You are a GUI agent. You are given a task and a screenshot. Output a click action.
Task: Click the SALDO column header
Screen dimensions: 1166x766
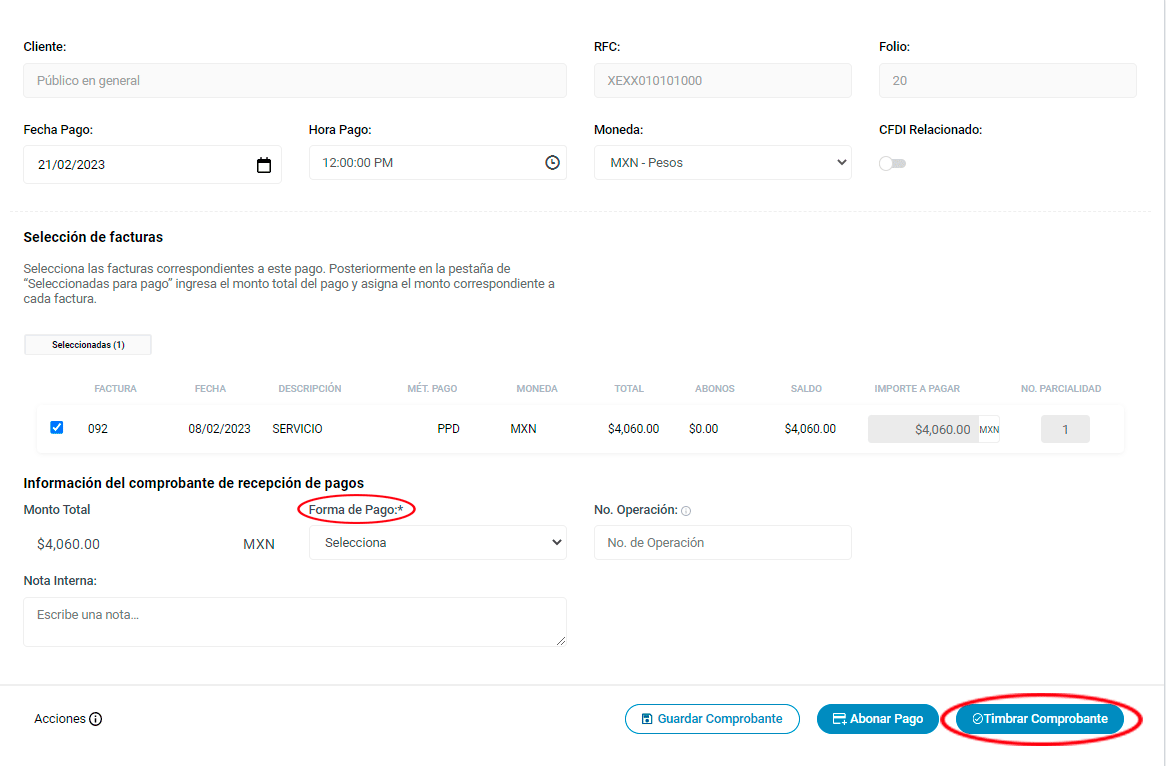806,389
